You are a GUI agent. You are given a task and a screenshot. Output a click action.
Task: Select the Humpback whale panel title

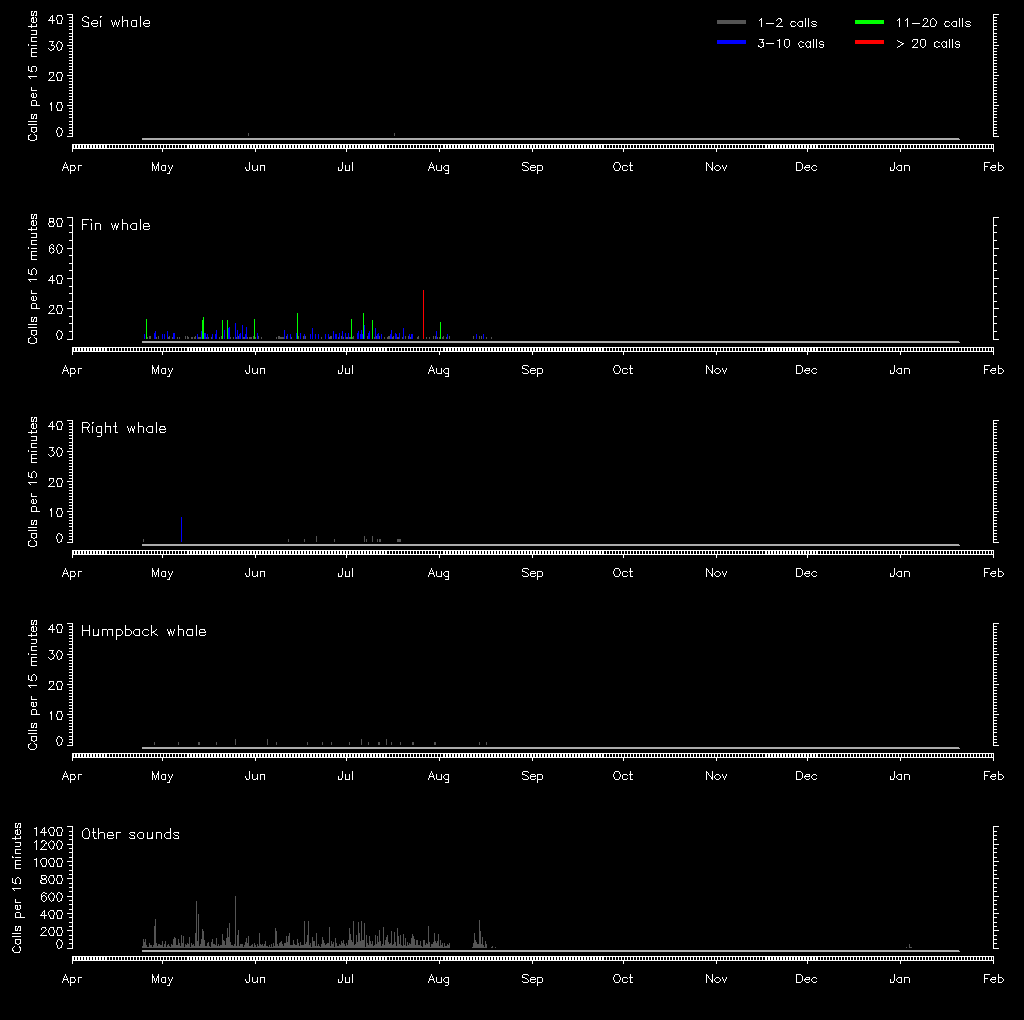coord(144,631)
